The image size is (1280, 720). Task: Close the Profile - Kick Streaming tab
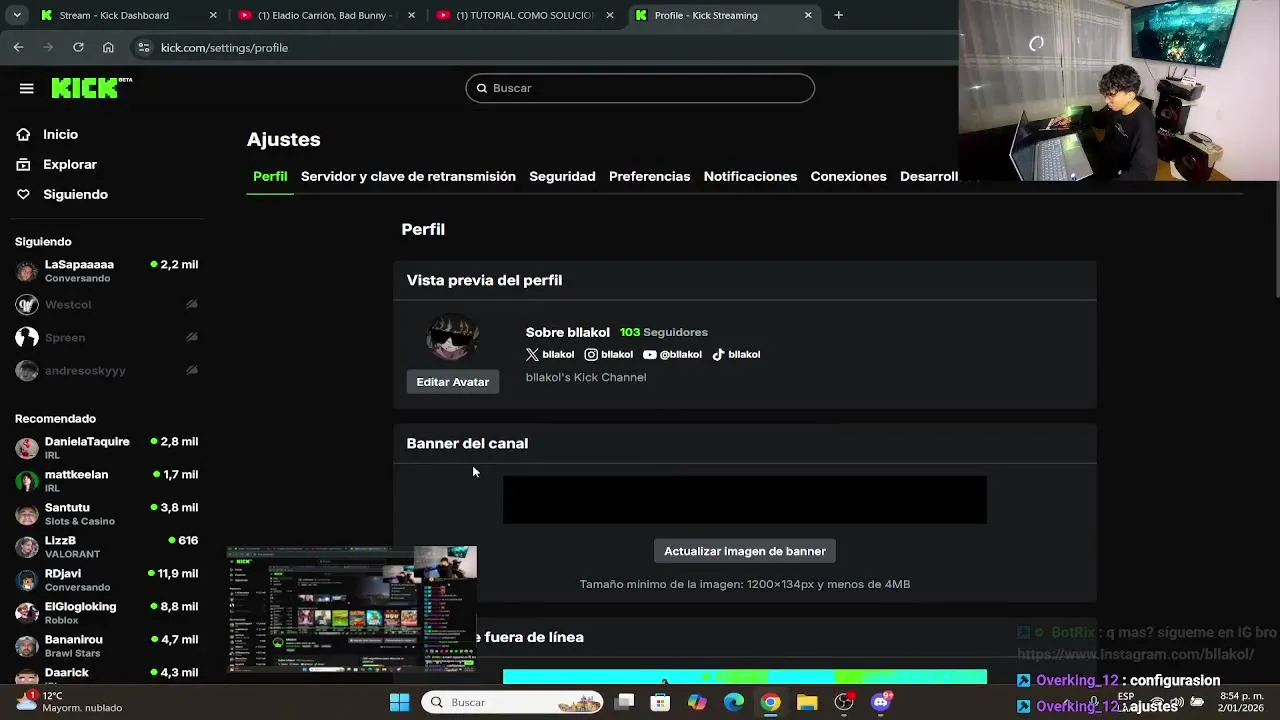point(808,15)
